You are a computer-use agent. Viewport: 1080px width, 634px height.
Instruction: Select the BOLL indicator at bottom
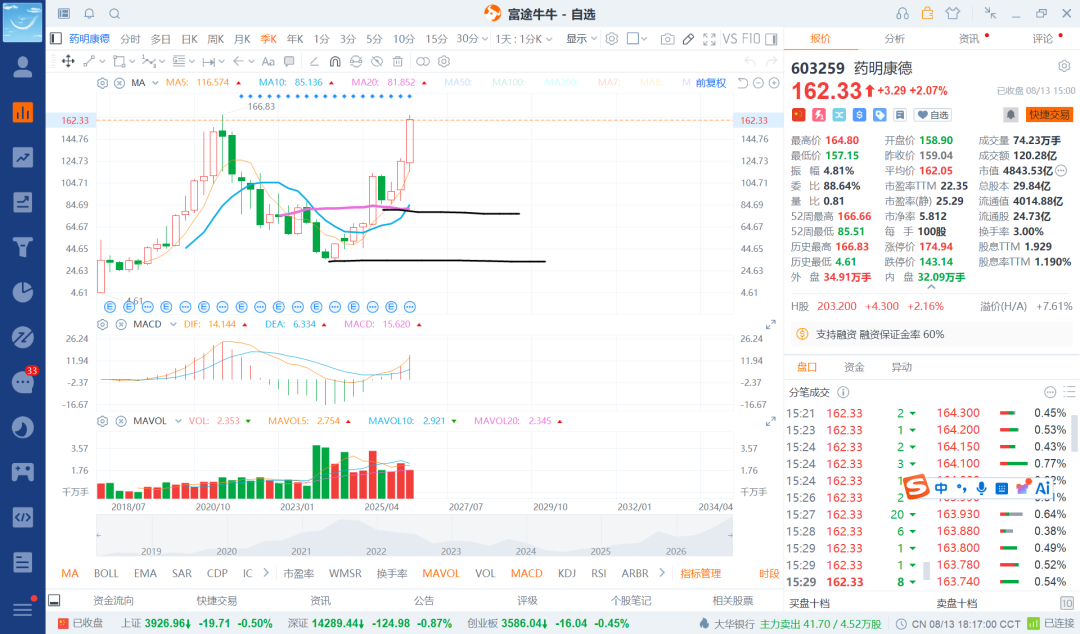[x=106, y=573]
